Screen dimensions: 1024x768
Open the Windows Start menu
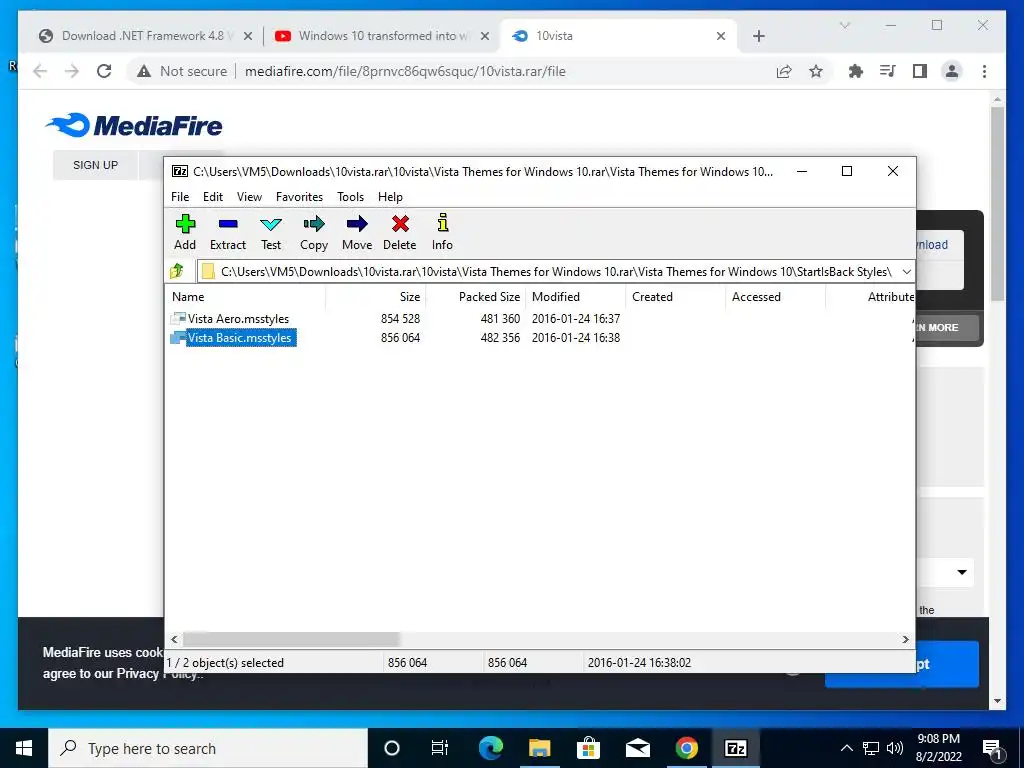point(24,748)
